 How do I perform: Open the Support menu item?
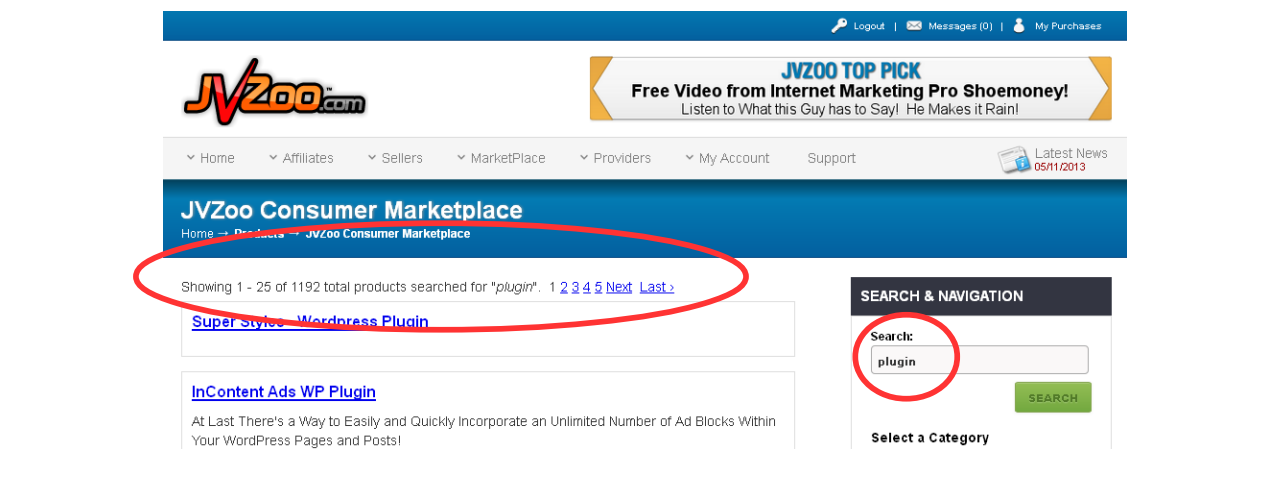click(831, 158)
